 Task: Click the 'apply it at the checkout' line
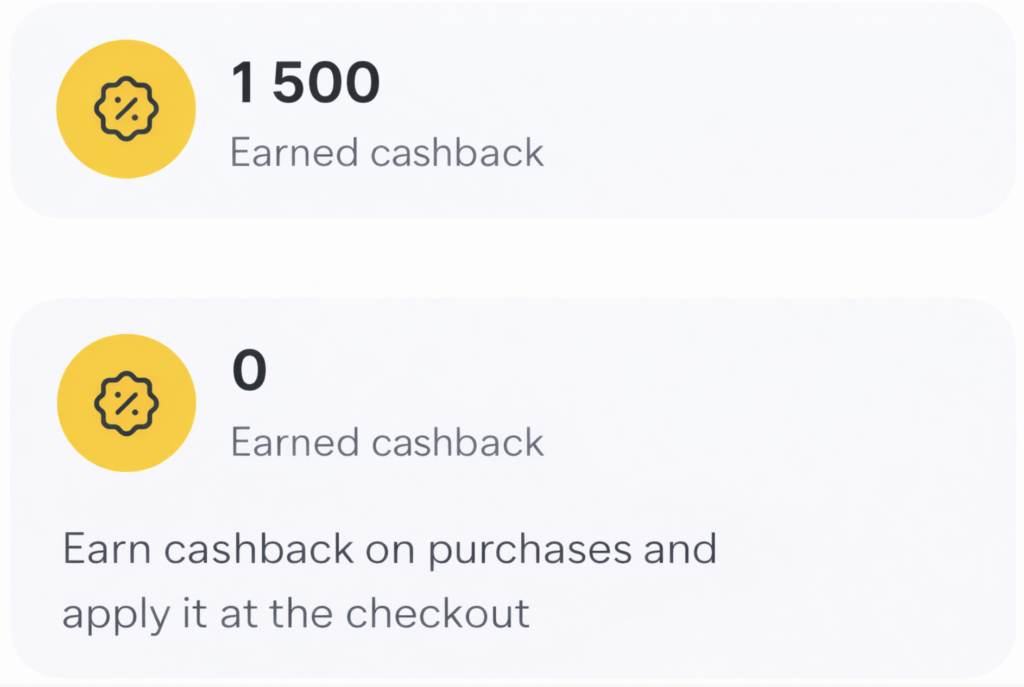click(x=296, y=613)
